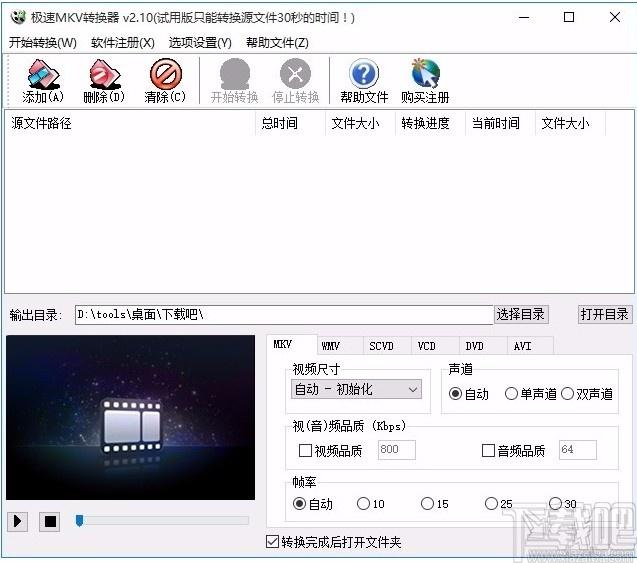This screenshot has height=563, width=637.
Task: Switch to the SCVD tab
Action: click(x=387, y=346)
